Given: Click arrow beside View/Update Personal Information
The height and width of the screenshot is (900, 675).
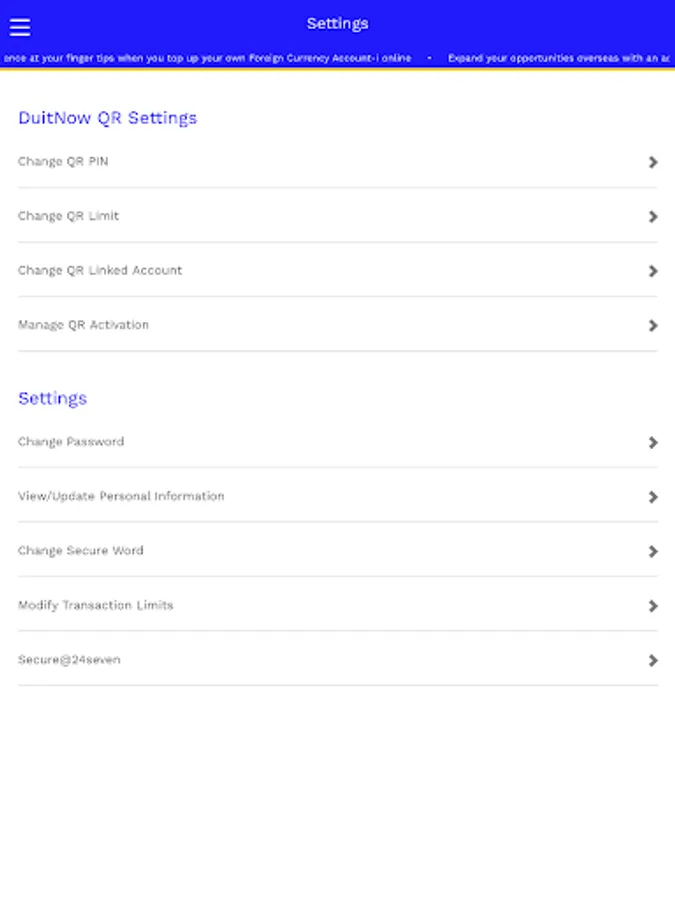Looking at the screenshot, I should click(653, 497).
